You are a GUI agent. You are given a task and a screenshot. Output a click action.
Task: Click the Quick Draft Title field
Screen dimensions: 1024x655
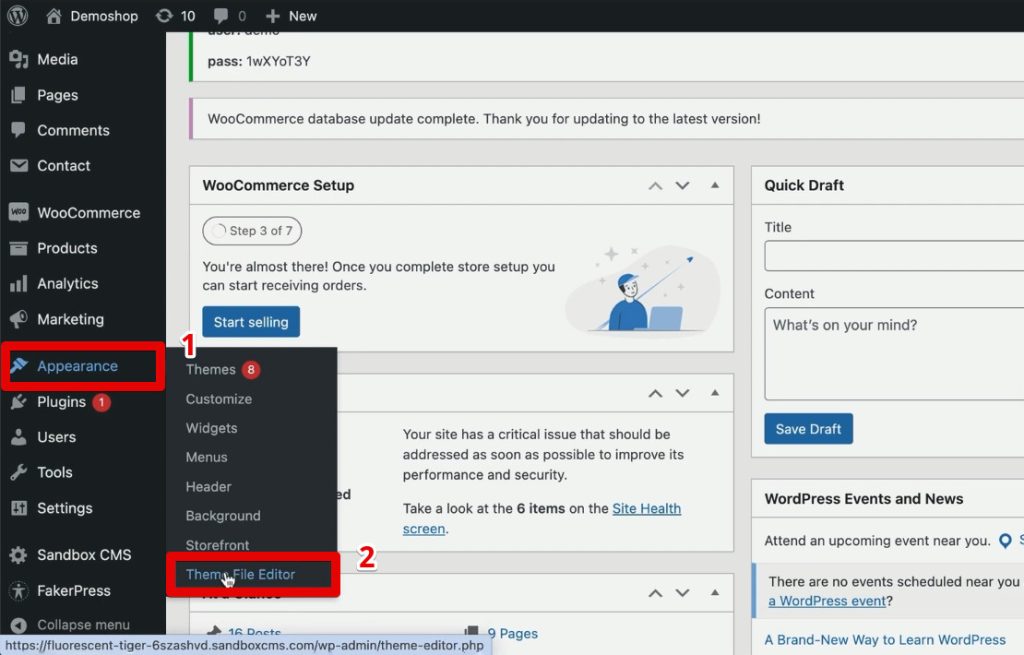point(894,255)
